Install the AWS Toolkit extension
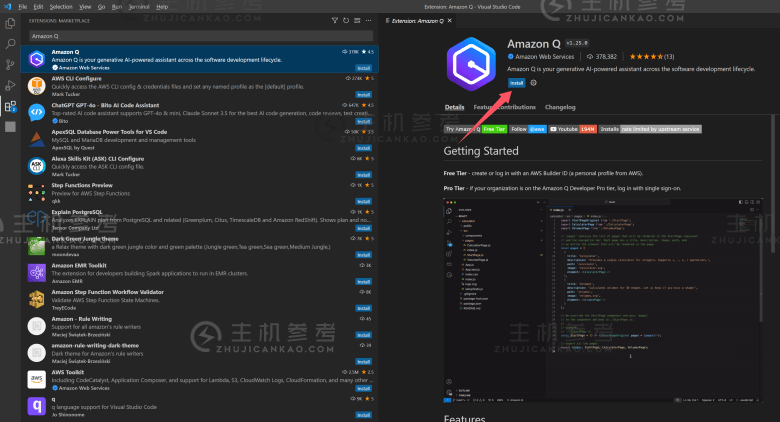The width and height of the screenshot is (780, 422). tap(364, 388)
